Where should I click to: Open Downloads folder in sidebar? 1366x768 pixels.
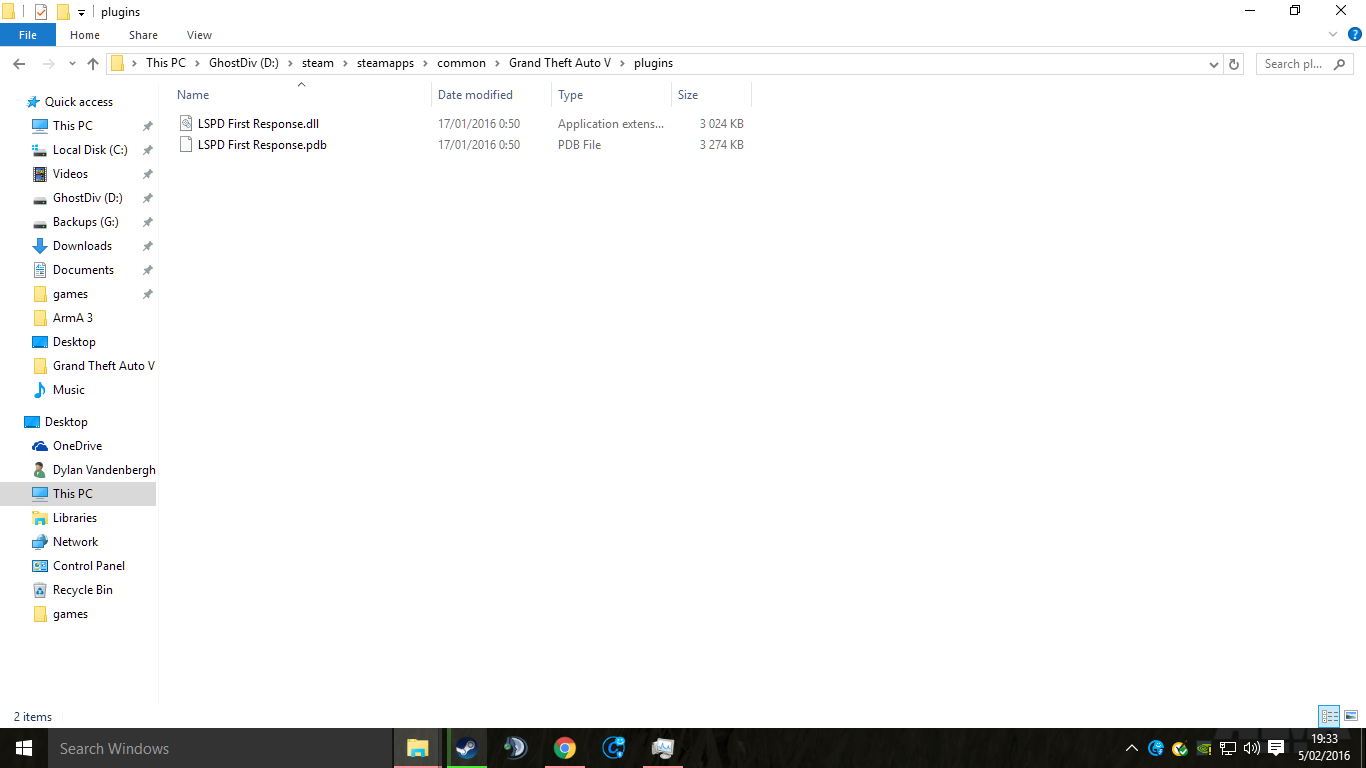point(82,246)
